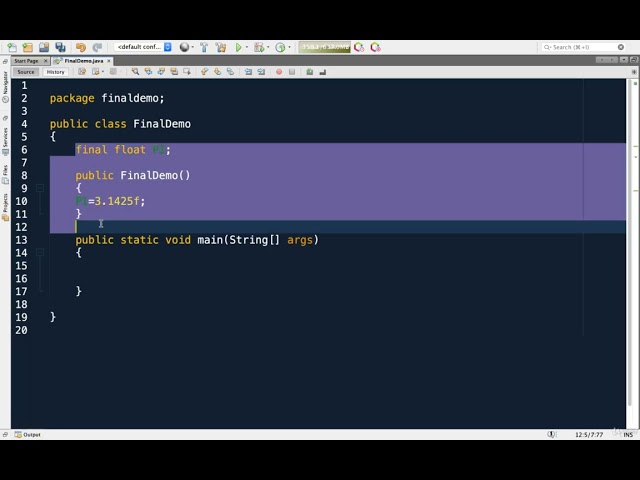This screenshot has width=640, height=480.
Task: Switch to Source view
Action: click(26, 72)
